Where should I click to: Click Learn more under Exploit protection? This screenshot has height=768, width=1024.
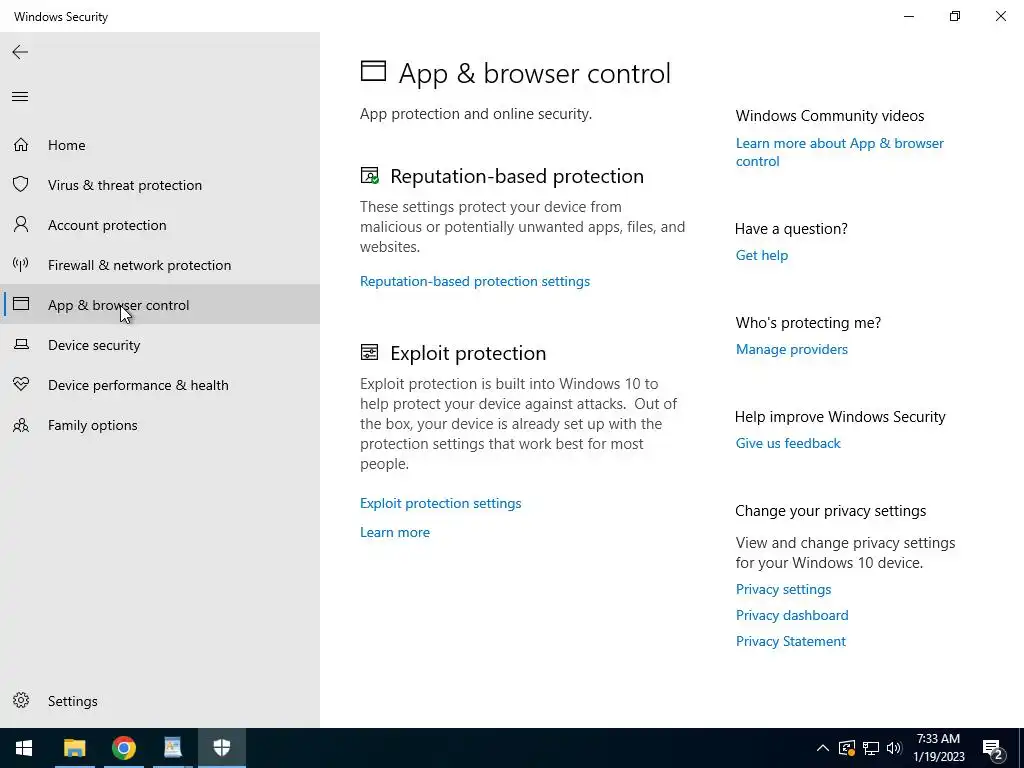coord(394,532)
